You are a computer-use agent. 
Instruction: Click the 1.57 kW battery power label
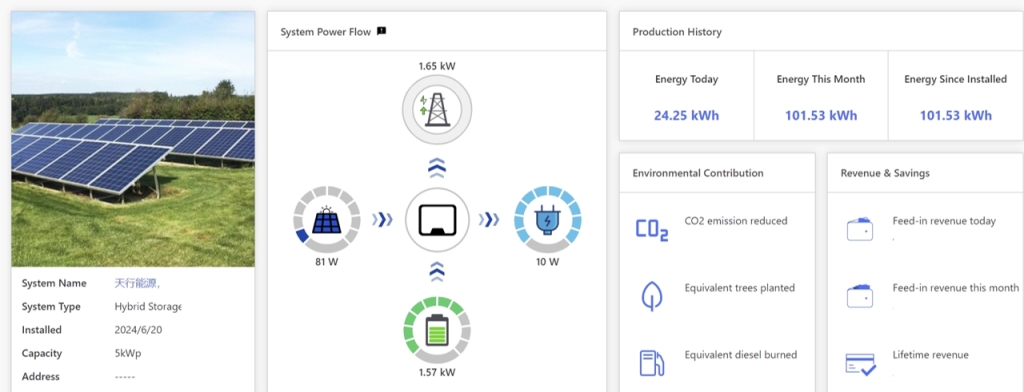[437, 372]
